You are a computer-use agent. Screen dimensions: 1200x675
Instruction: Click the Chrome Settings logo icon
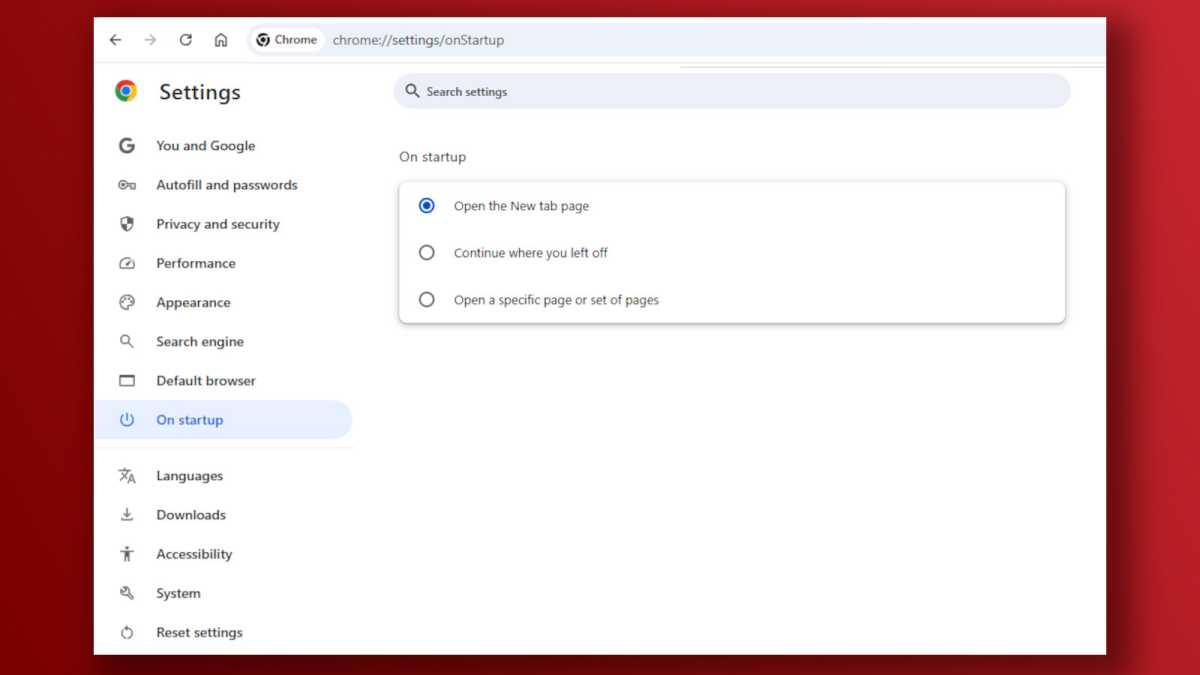[124, 89]
